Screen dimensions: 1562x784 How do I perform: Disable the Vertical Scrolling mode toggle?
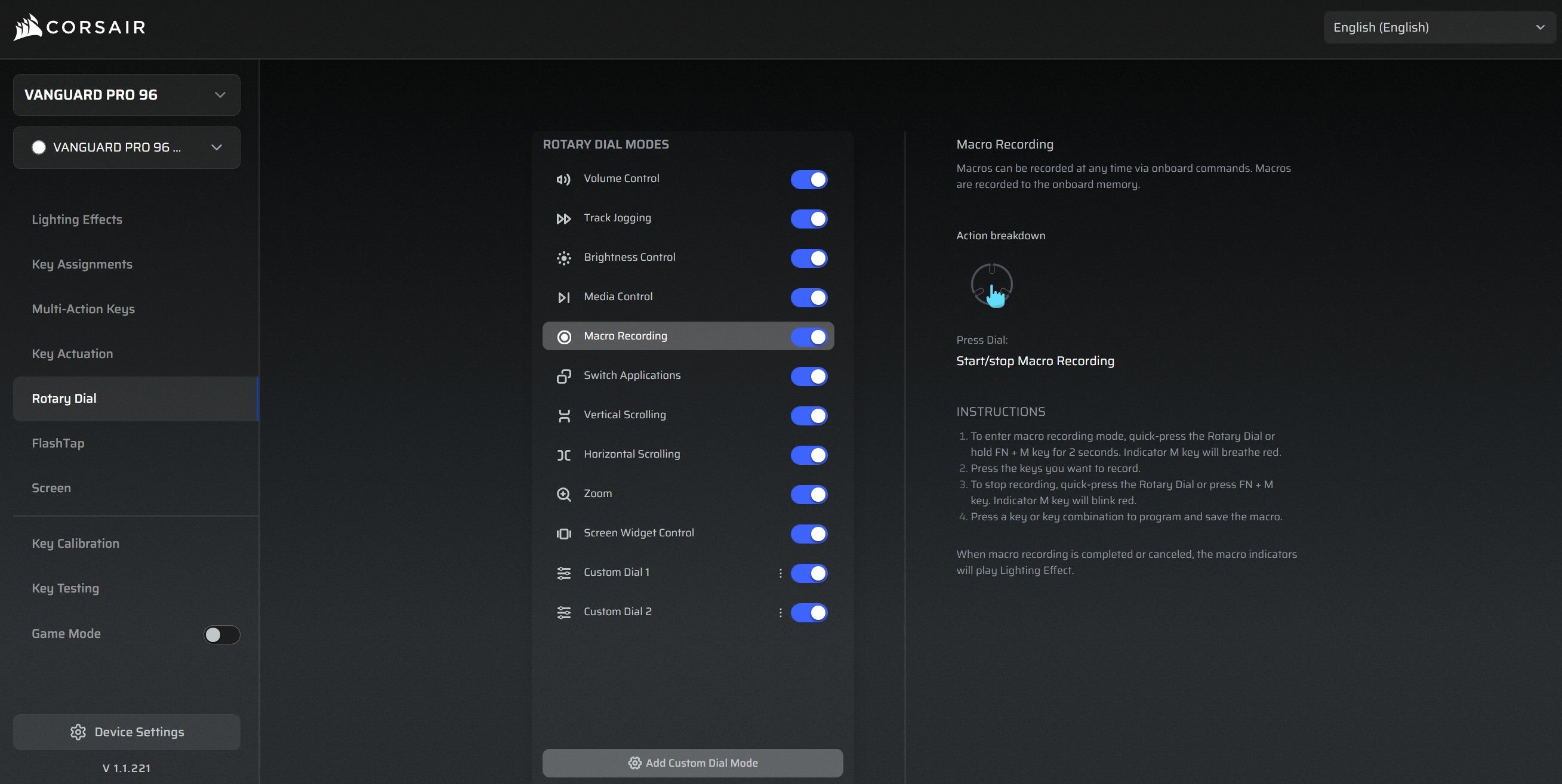click(808, 416)
